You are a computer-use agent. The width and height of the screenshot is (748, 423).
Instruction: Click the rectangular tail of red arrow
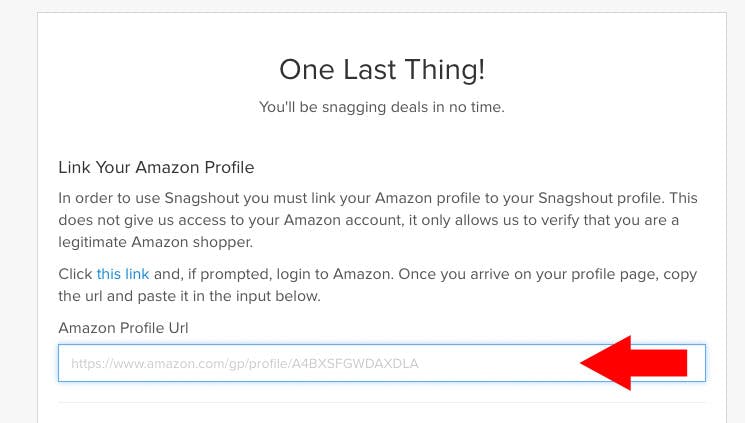[x=659, y=363]
